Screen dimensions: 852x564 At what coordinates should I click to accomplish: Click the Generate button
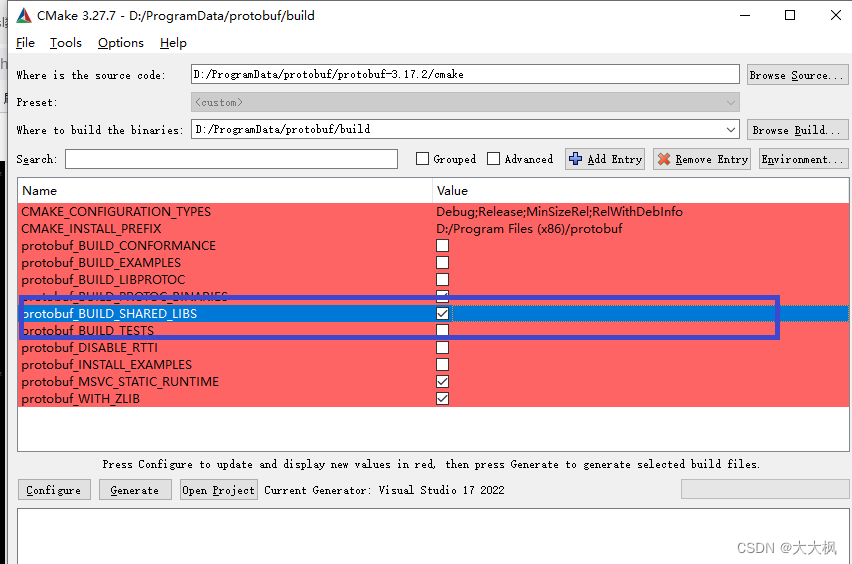(135, 490)
